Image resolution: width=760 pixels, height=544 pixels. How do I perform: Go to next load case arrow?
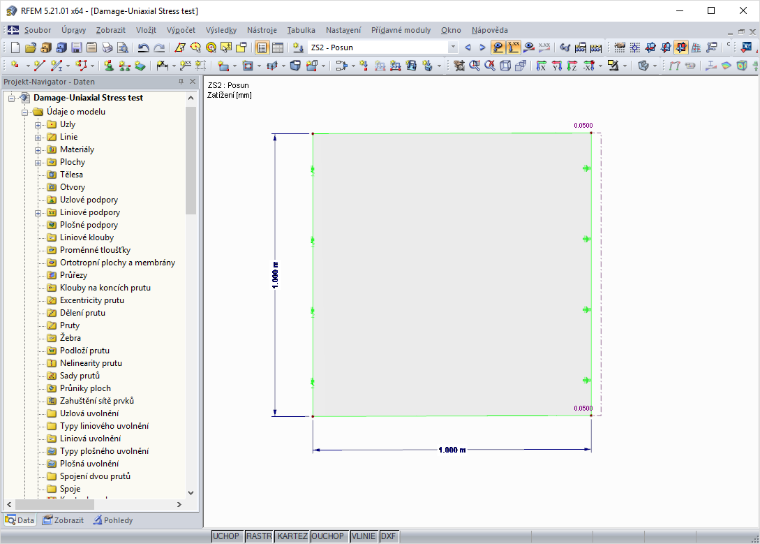[482, 48]
